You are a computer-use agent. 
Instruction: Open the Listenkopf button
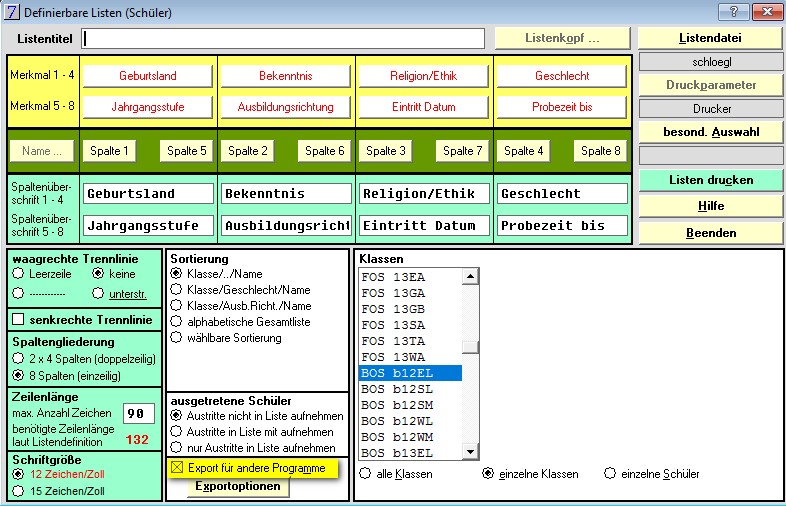(562, 38)
